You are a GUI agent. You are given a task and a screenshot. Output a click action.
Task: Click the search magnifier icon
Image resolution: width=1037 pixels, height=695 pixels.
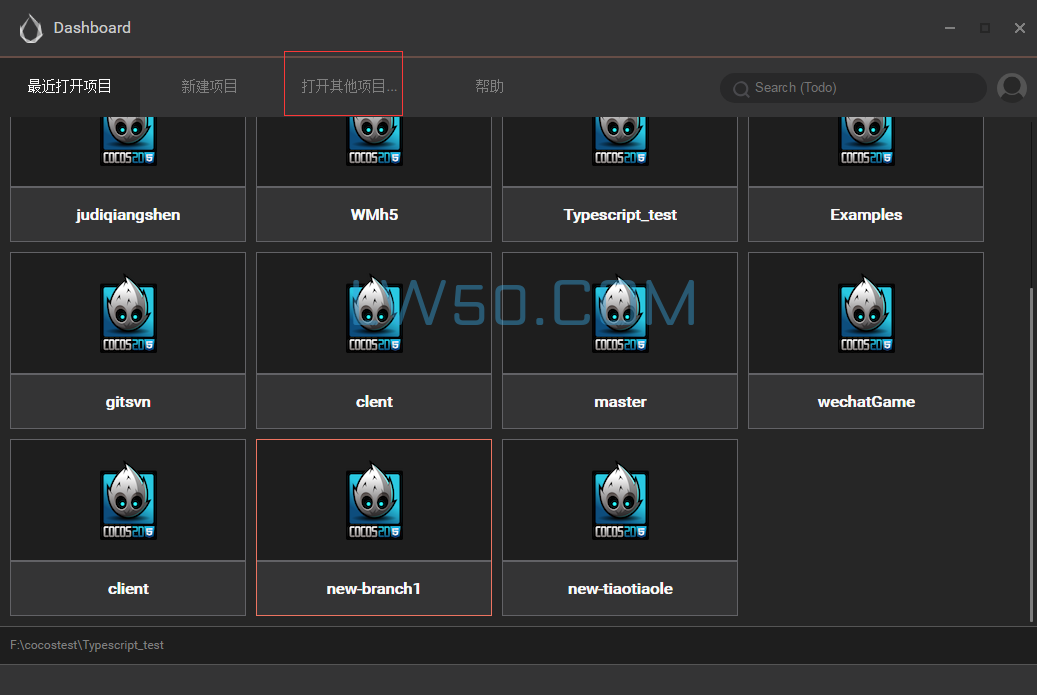(741, 89)
